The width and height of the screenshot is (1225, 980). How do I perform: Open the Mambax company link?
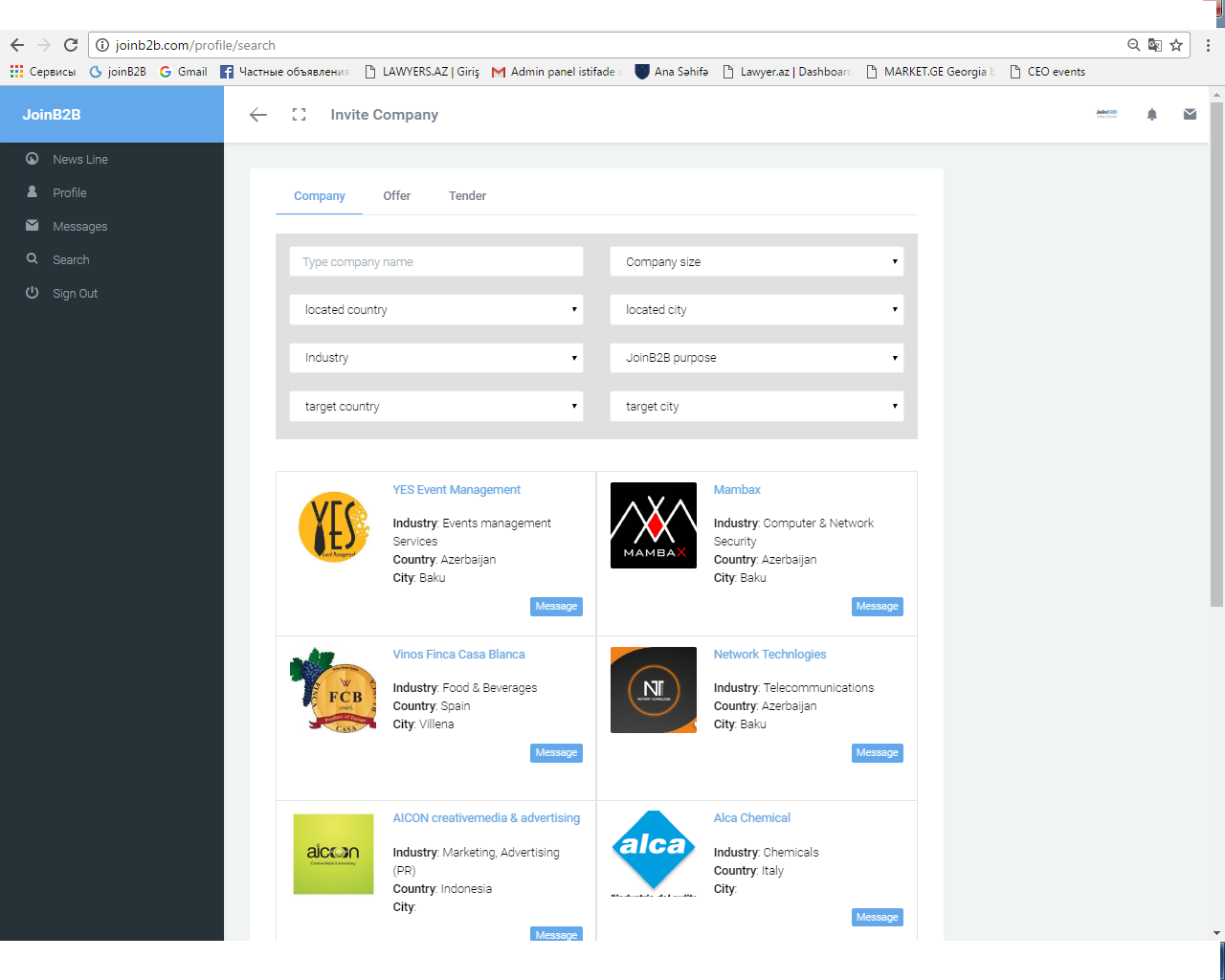[737, 490]
